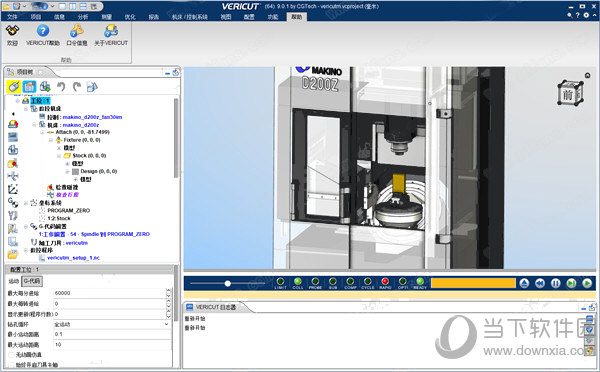Collapse the 数控机床 tree node

tap(26, 109)
